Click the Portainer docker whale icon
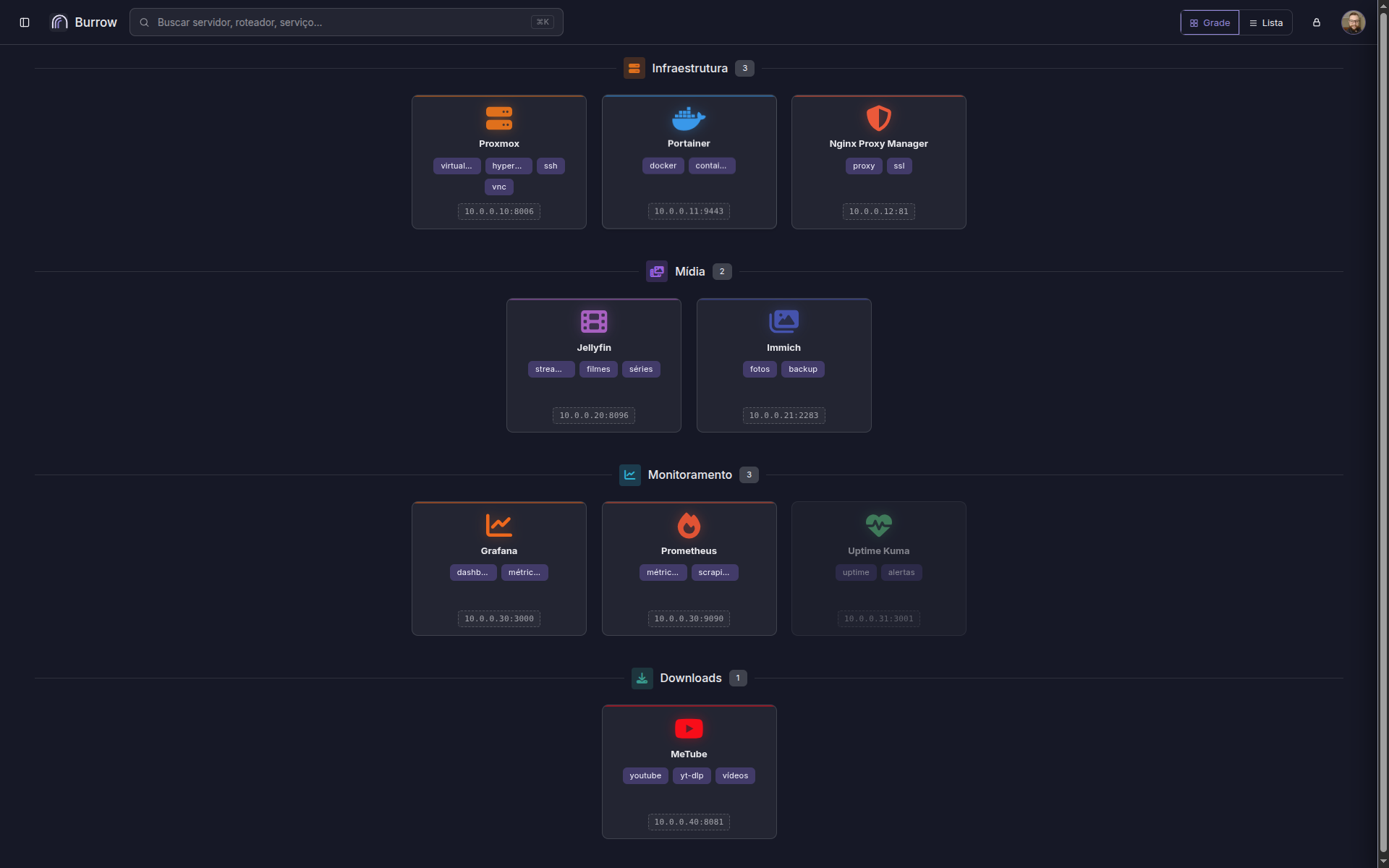 point(689,118)
